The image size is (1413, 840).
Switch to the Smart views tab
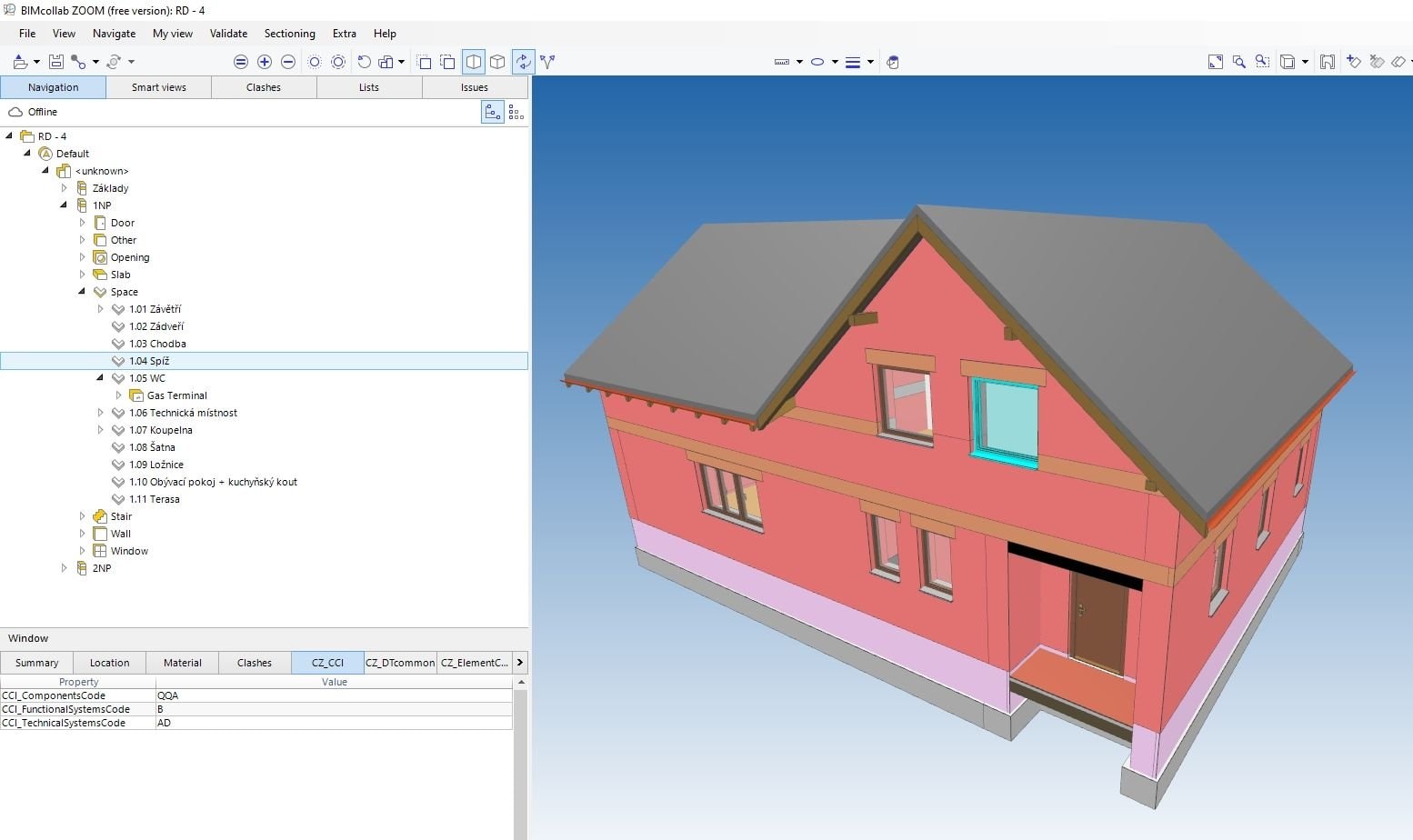click(158, 87)
